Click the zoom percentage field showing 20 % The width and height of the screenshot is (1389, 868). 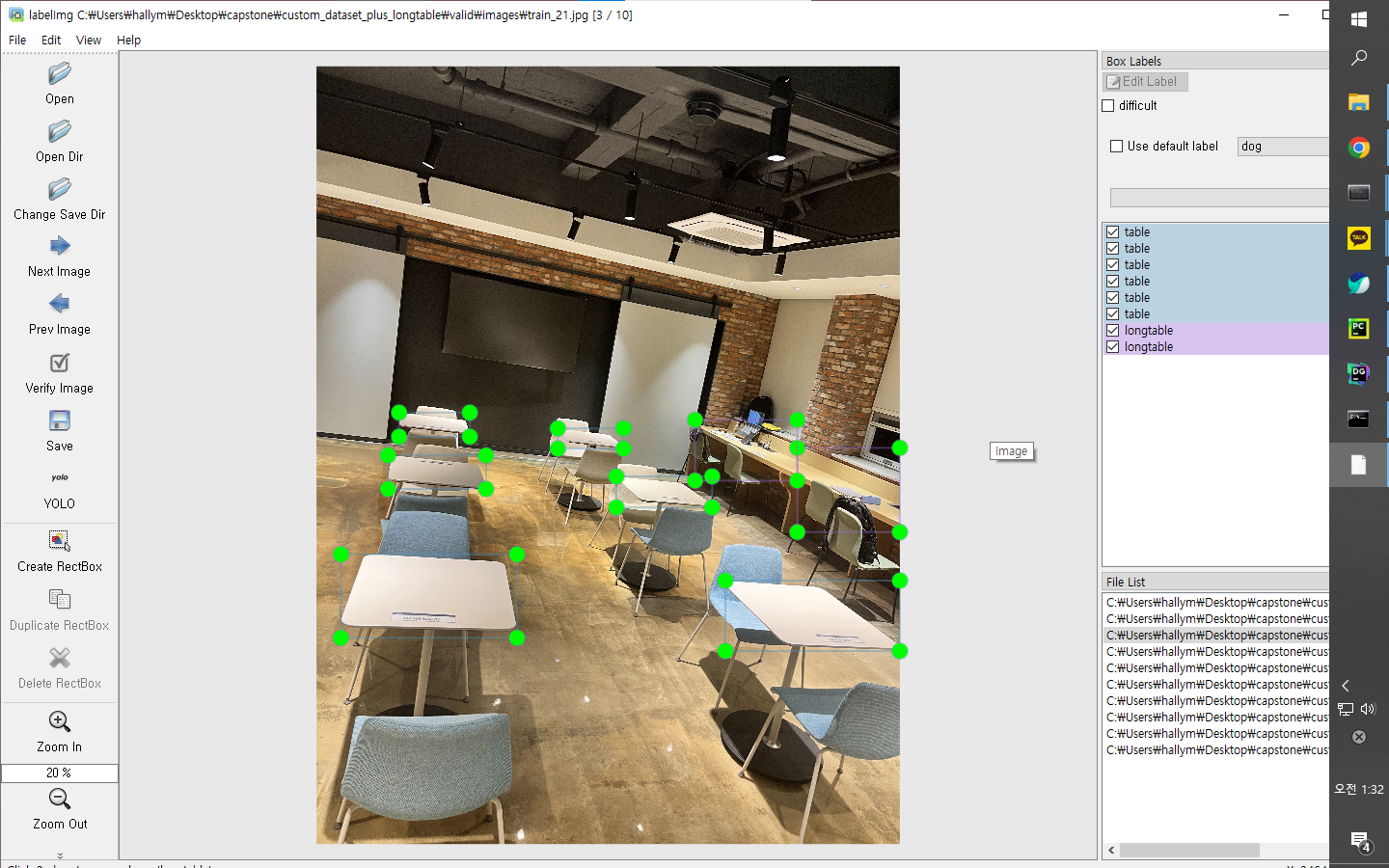(x=59, y=773)
